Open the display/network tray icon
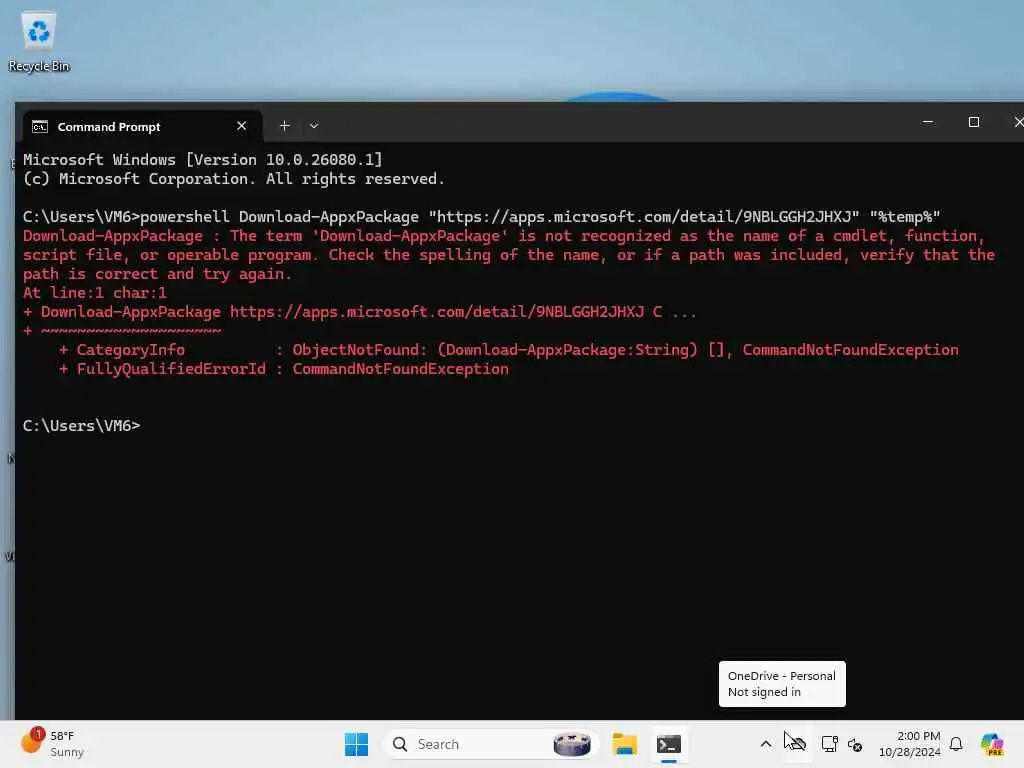This screenshot has width=1024, height=768. (x=829, y=744)
